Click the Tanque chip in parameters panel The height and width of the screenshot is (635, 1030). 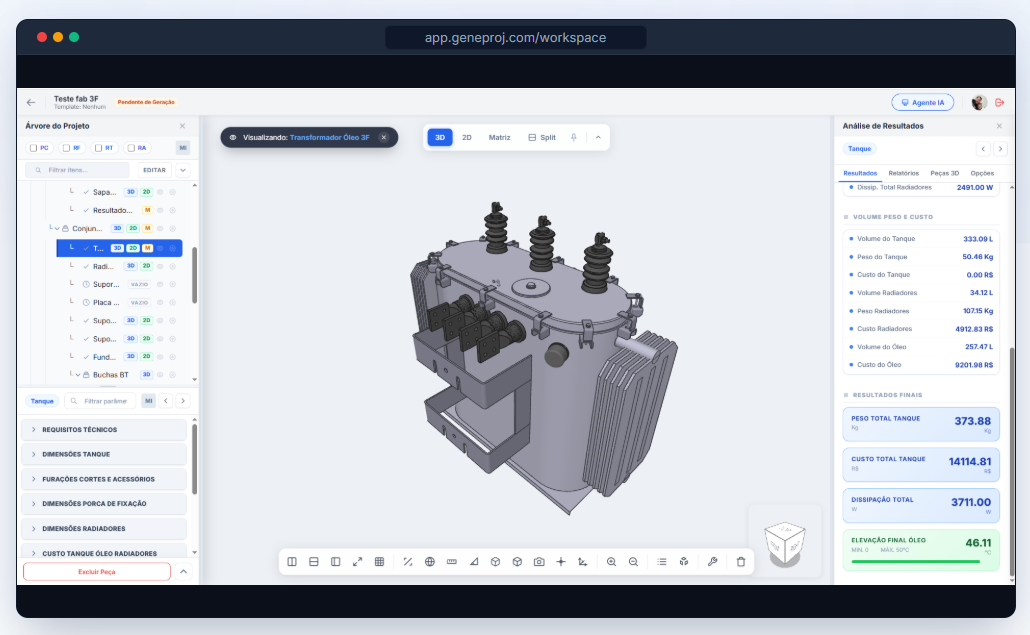click(x=42, y=401)
